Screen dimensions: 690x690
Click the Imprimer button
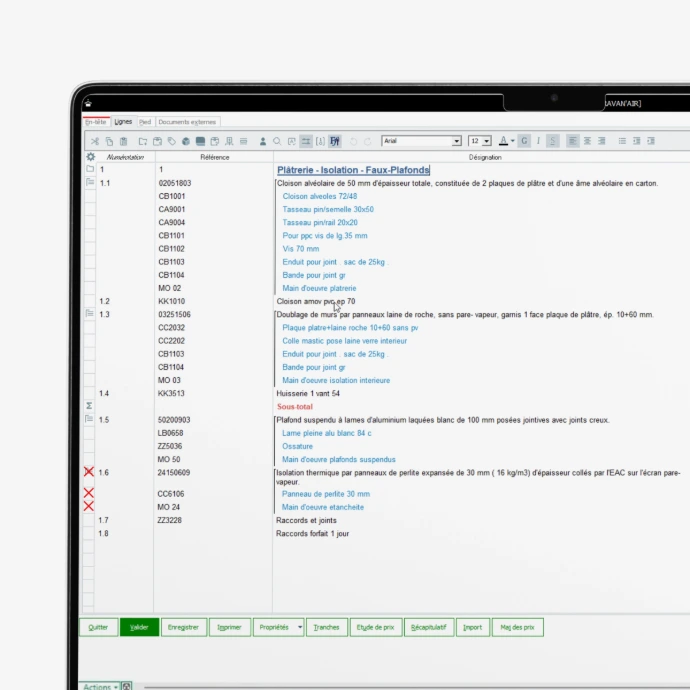coord(230,627)
